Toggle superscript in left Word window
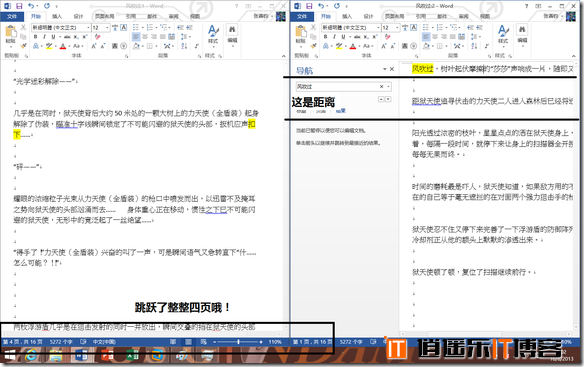Image resolution: width=584 pixels, height=367 pixels. (x=85, y=37)
